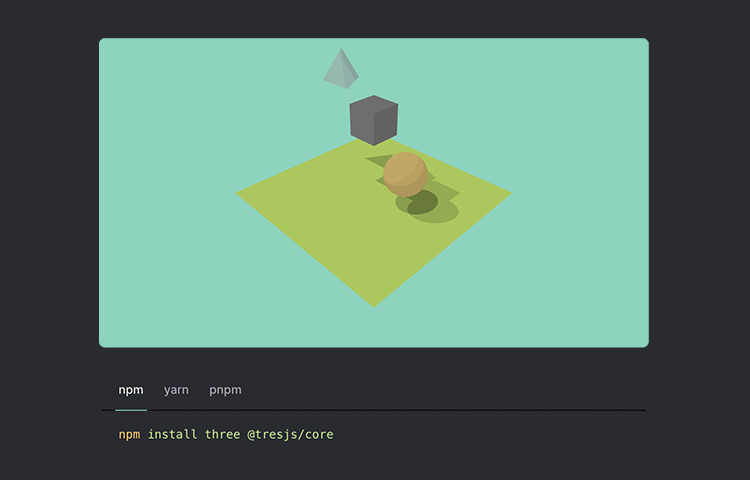Open the pnpm tab
The width and height of the screenshot is (750, 480).
coord(225,390)
